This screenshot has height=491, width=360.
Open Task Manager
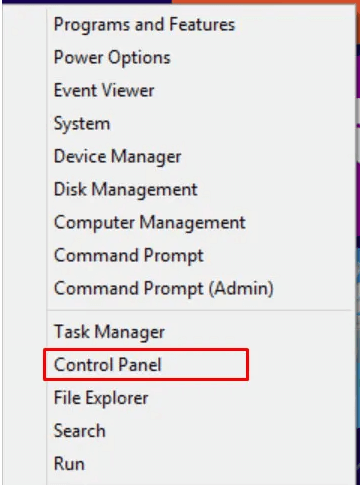pyautogui.click(x=109, y=332)
